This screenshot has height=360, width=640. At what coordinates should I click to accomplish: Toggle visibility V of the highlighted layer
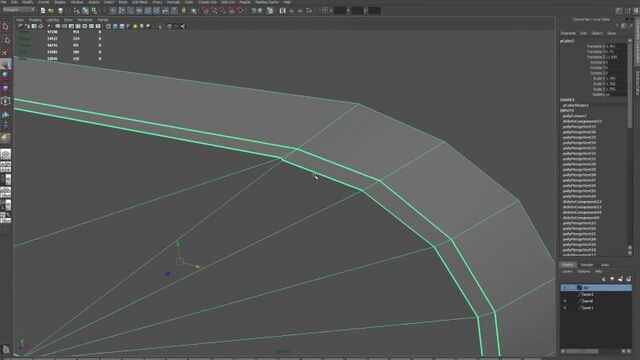tap(565, 288)
